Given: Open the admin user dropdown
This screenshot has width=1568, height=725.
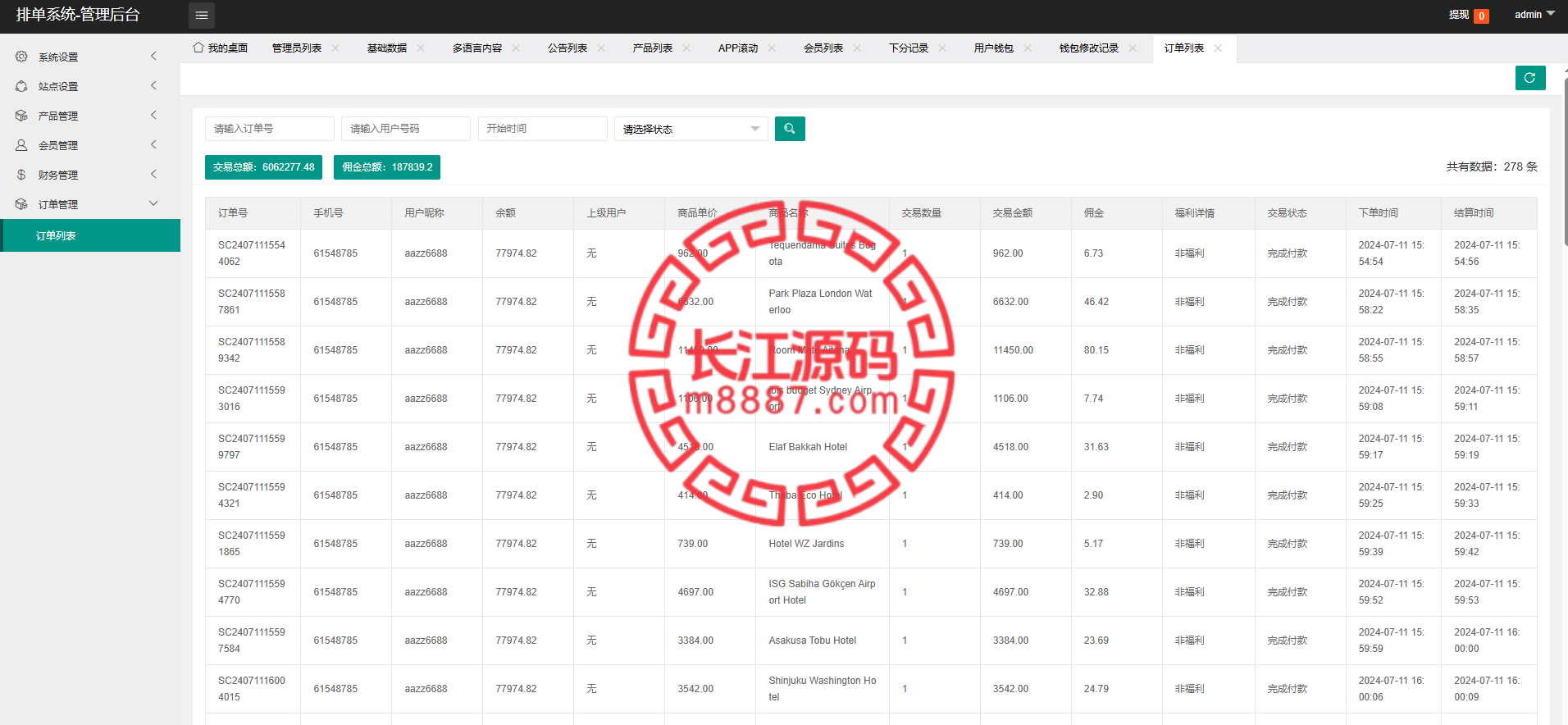Looking at the screenshot, I should 1534,15.
